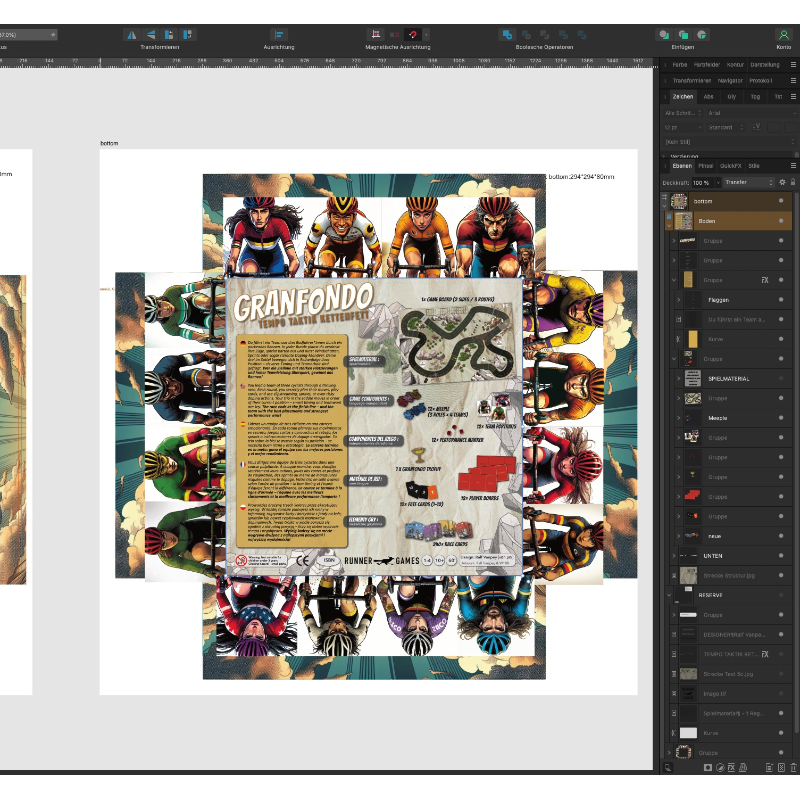Click the mask layer icon at the panel bottom

point(708,767)
